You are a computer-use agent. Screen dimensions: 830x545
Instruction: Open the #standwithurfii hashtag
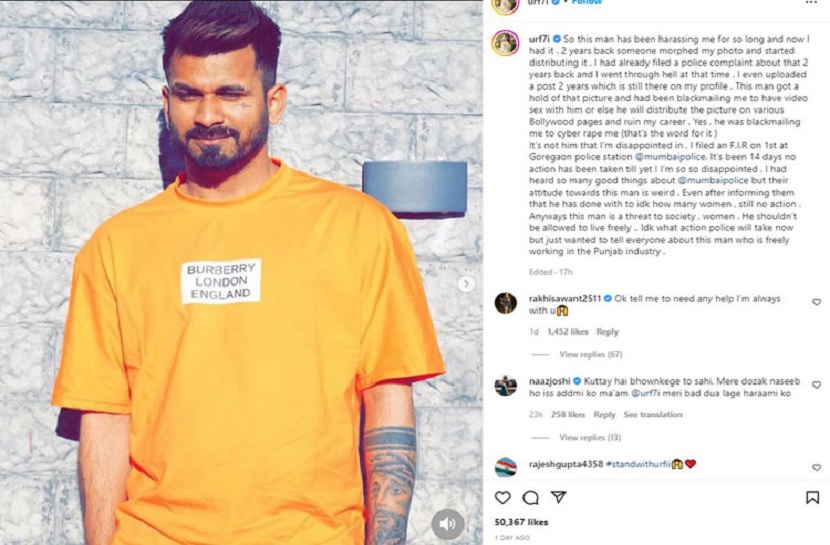click(x=638, y=464)
